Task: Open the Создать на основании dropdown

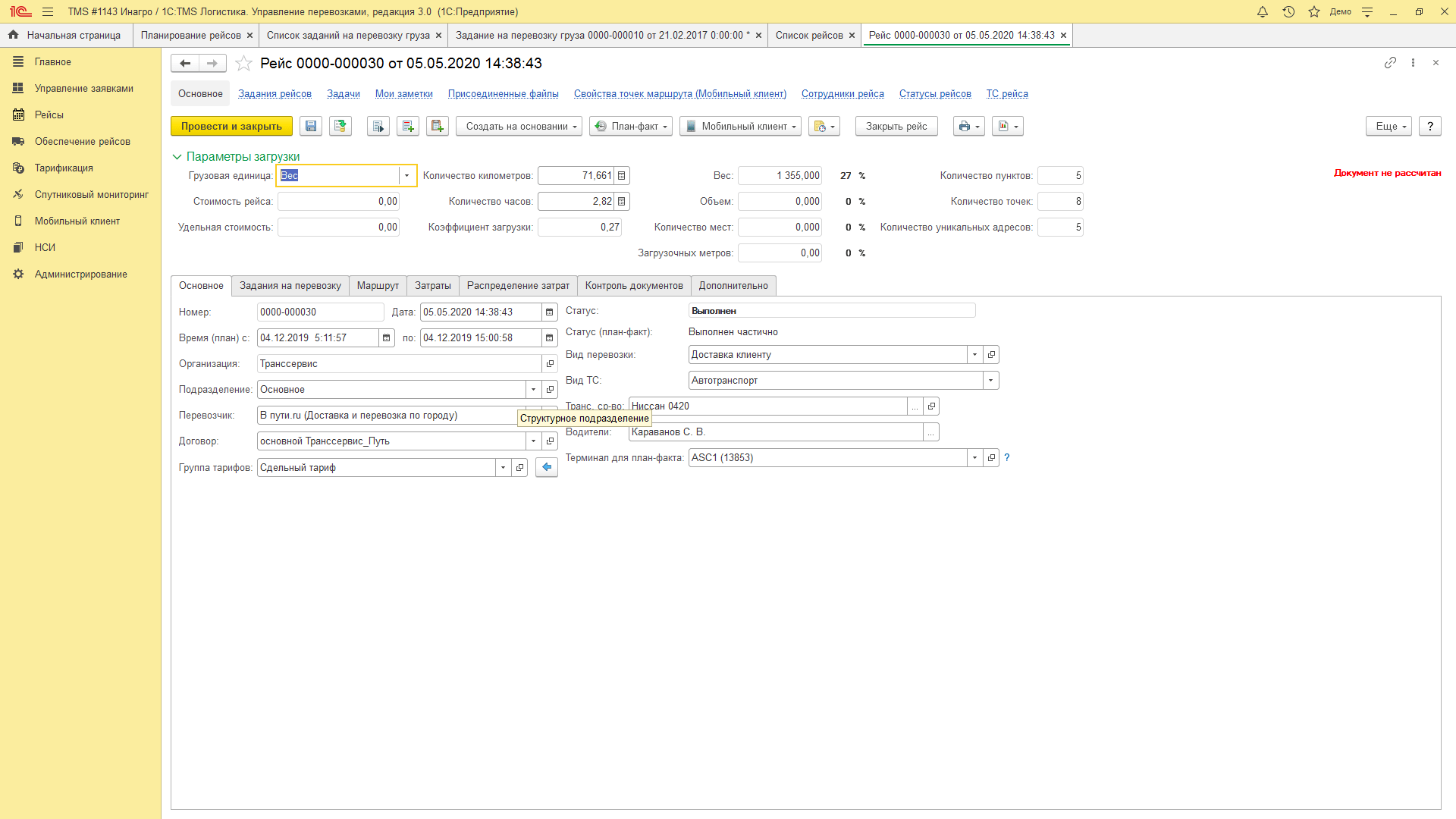Action: (519, 127)
